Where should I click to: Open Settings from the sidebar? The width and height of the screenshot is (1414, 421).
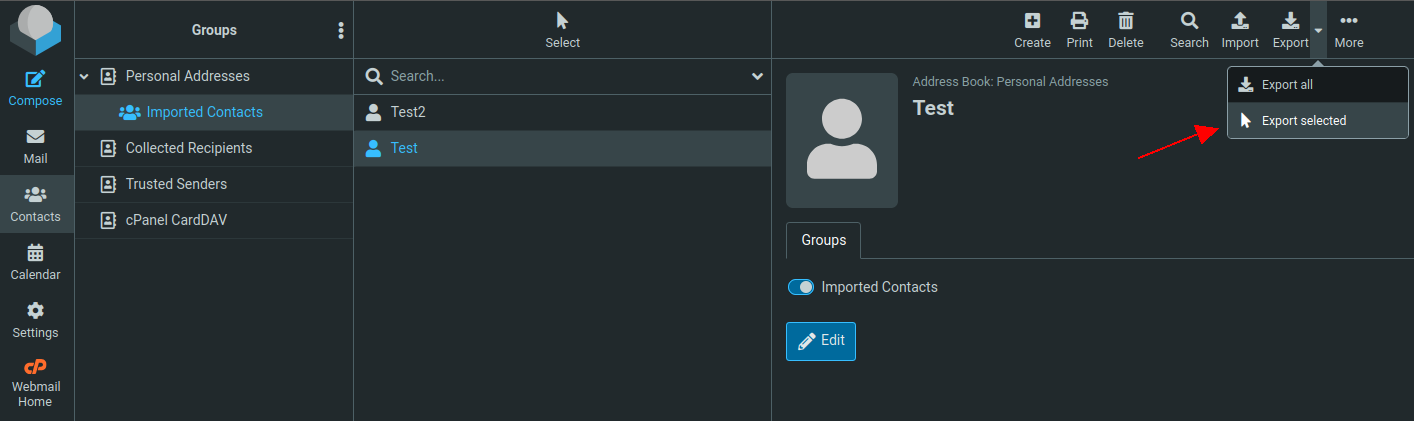(x=36, y=320)
